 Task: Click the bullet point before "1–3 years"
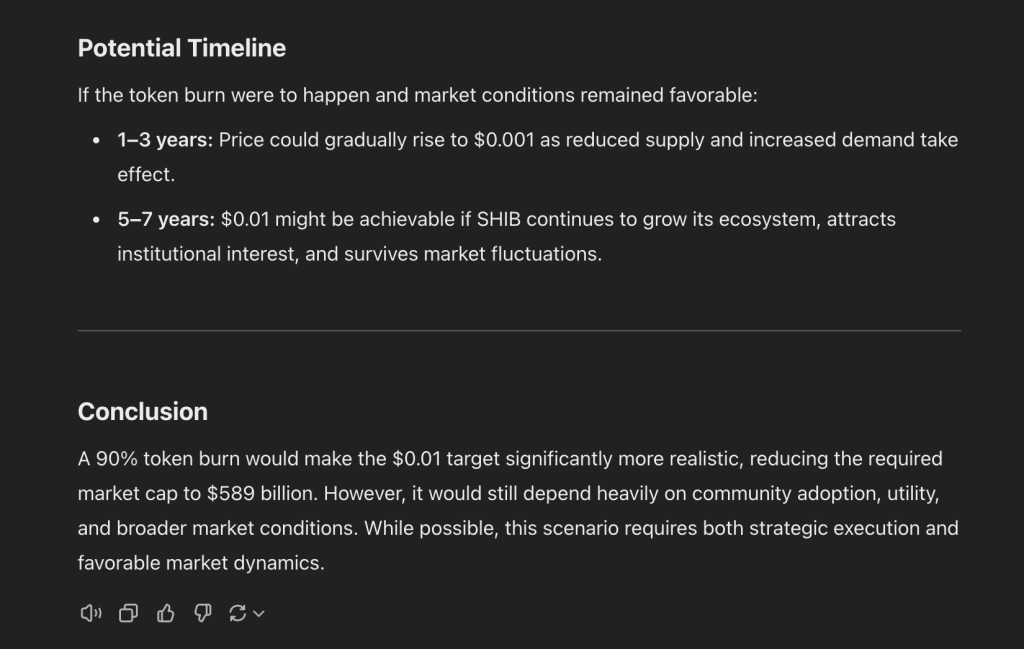96,141
